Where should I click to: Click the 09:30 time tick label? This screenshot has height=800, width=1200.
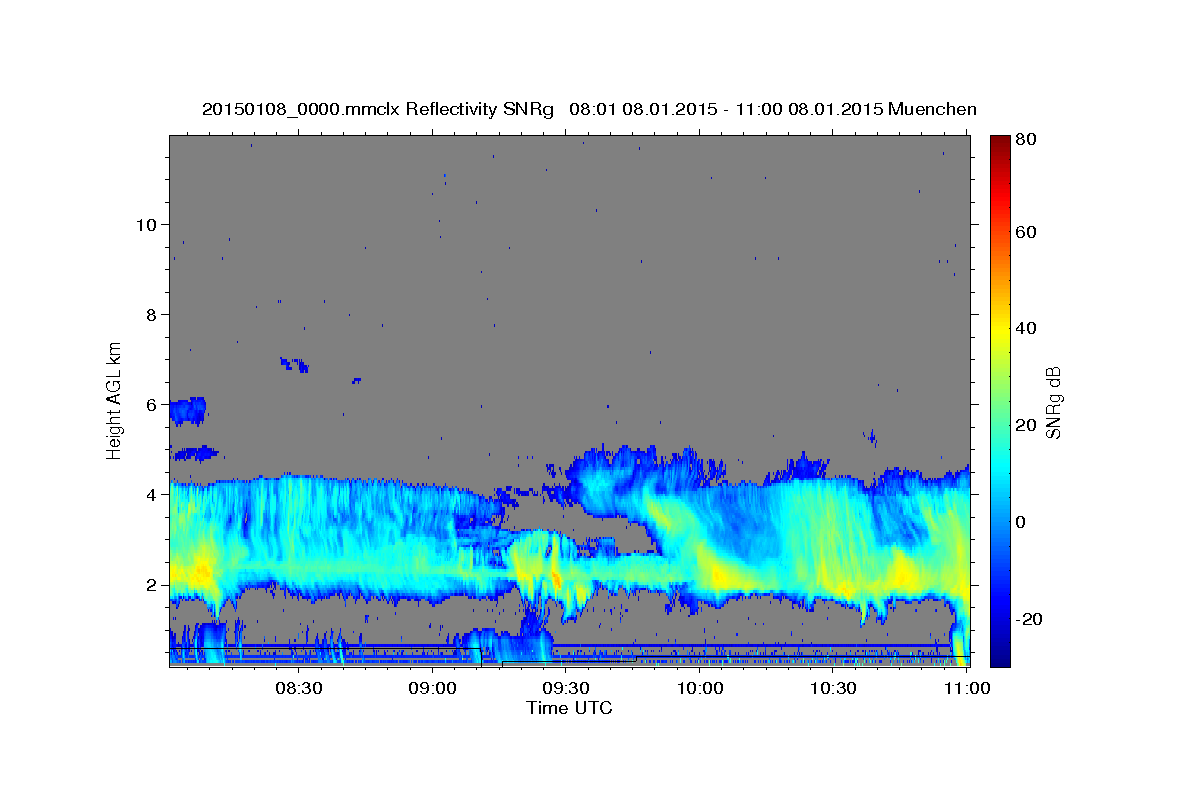[566, 689]
